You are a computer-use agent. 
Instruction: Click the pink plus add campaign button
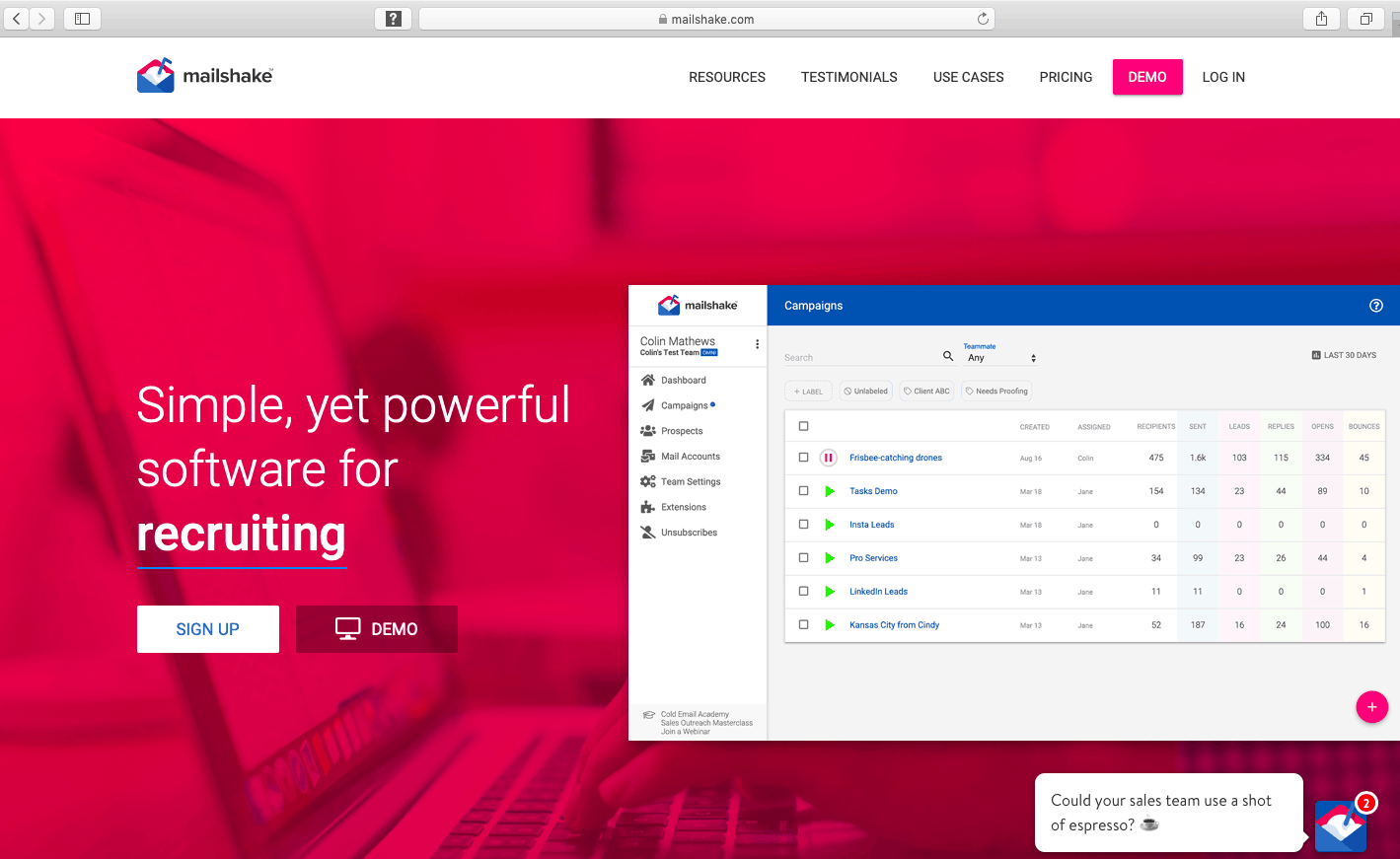click(x=1371, y=707)
